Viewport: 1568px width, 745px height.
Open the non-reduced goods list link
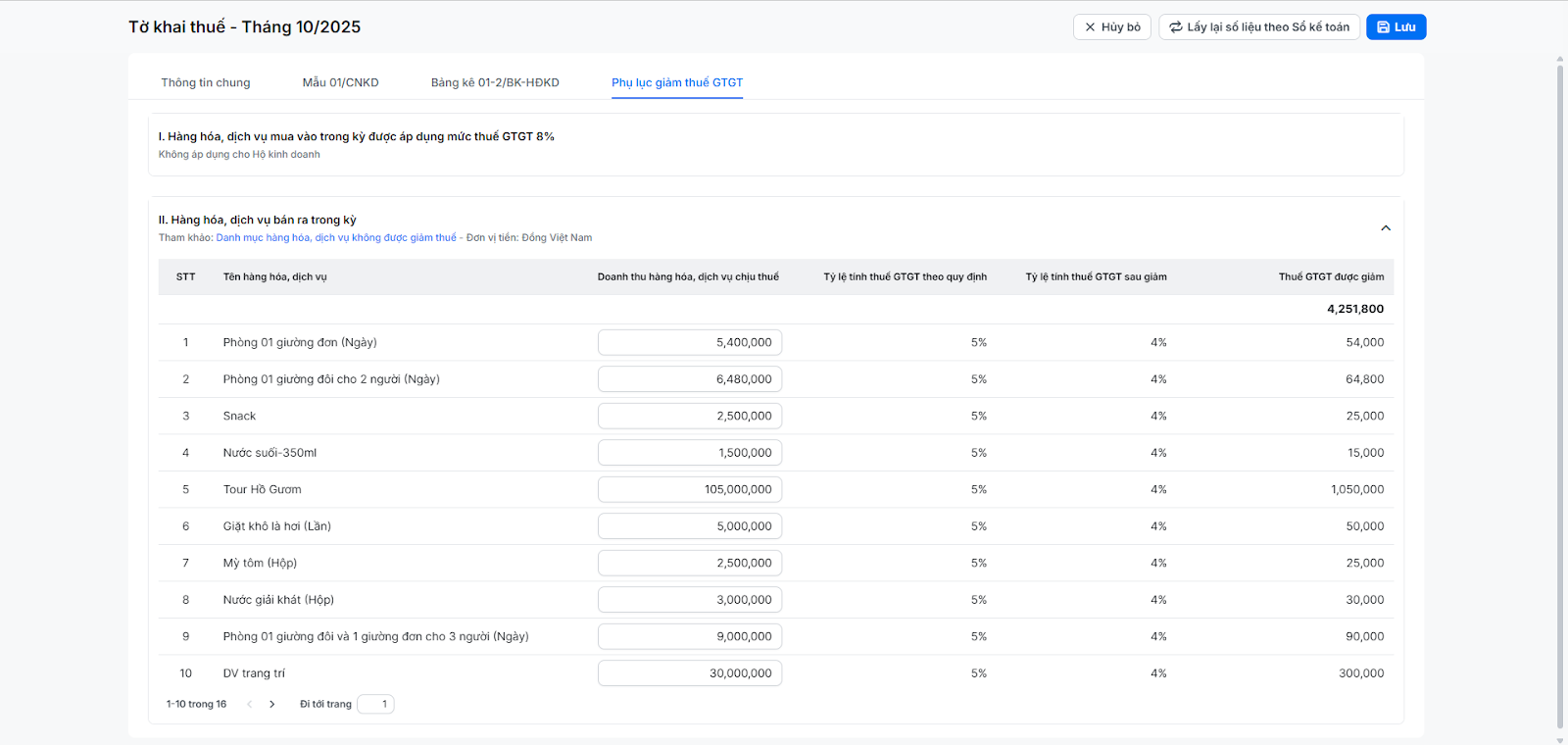336,238
